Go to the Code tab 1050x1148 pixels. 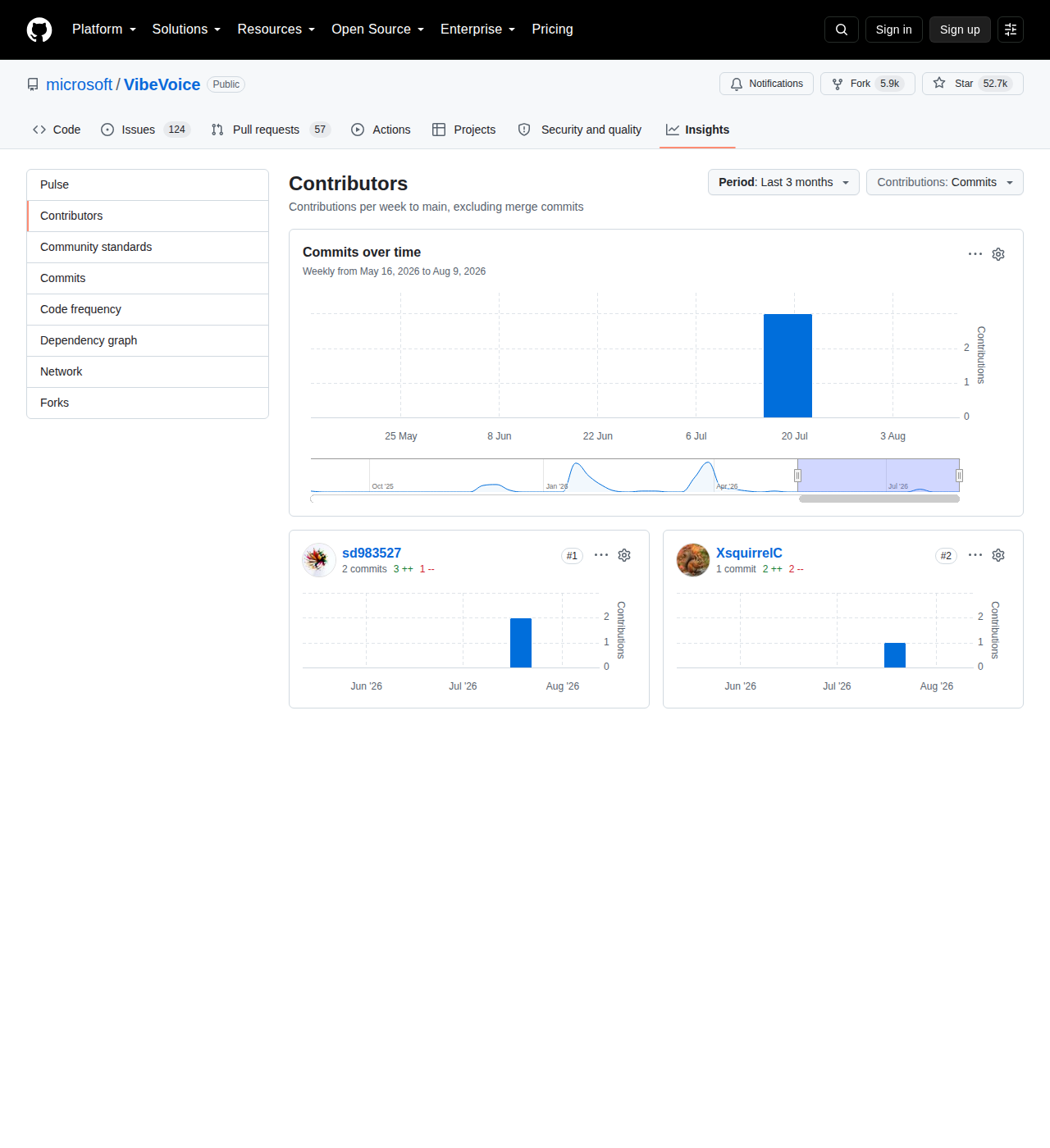point(57,130)
